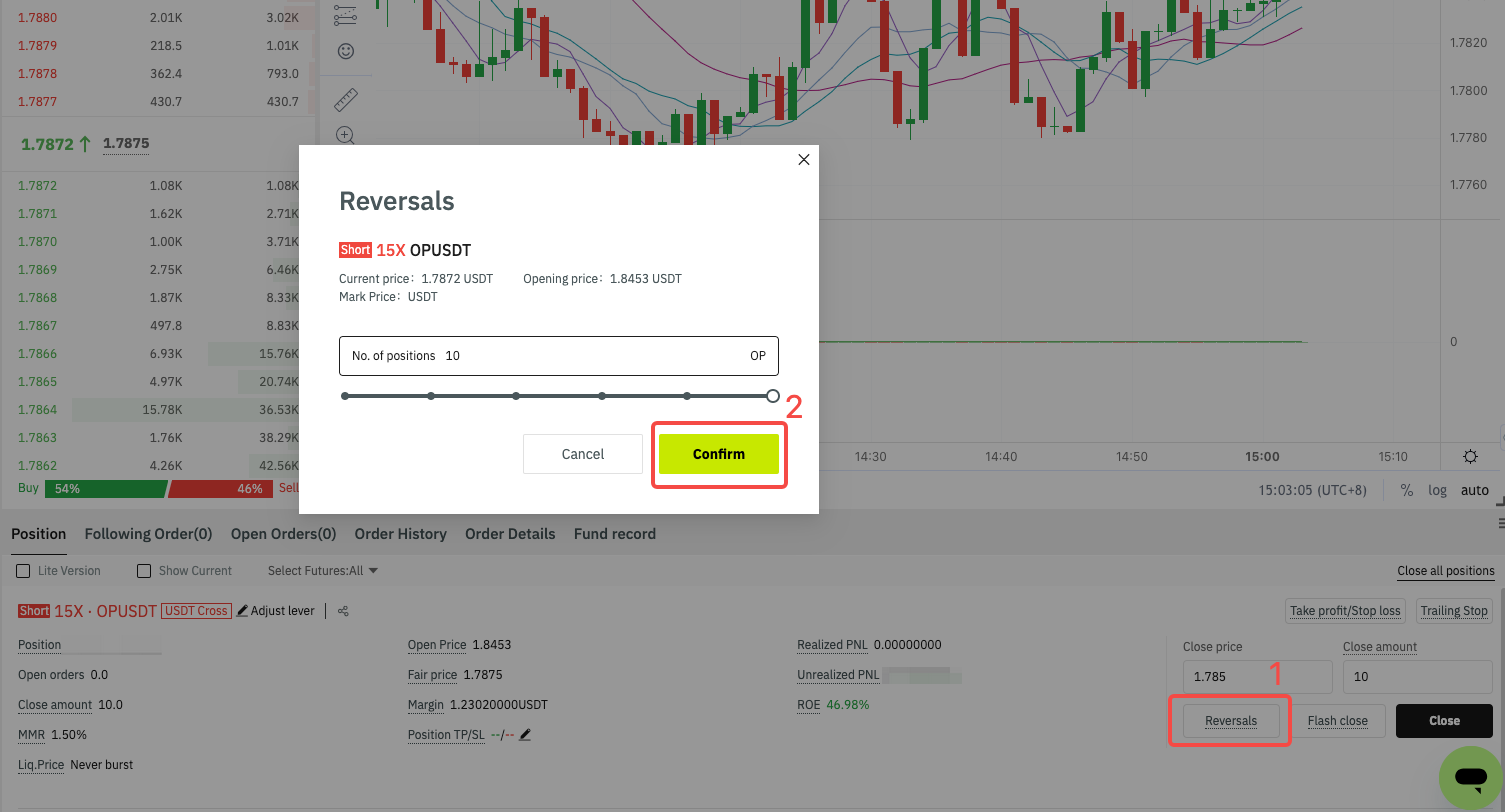Screen dimensions: 1505x812
Task: Click the position slider end handle
Action: [x=773, y=396]
